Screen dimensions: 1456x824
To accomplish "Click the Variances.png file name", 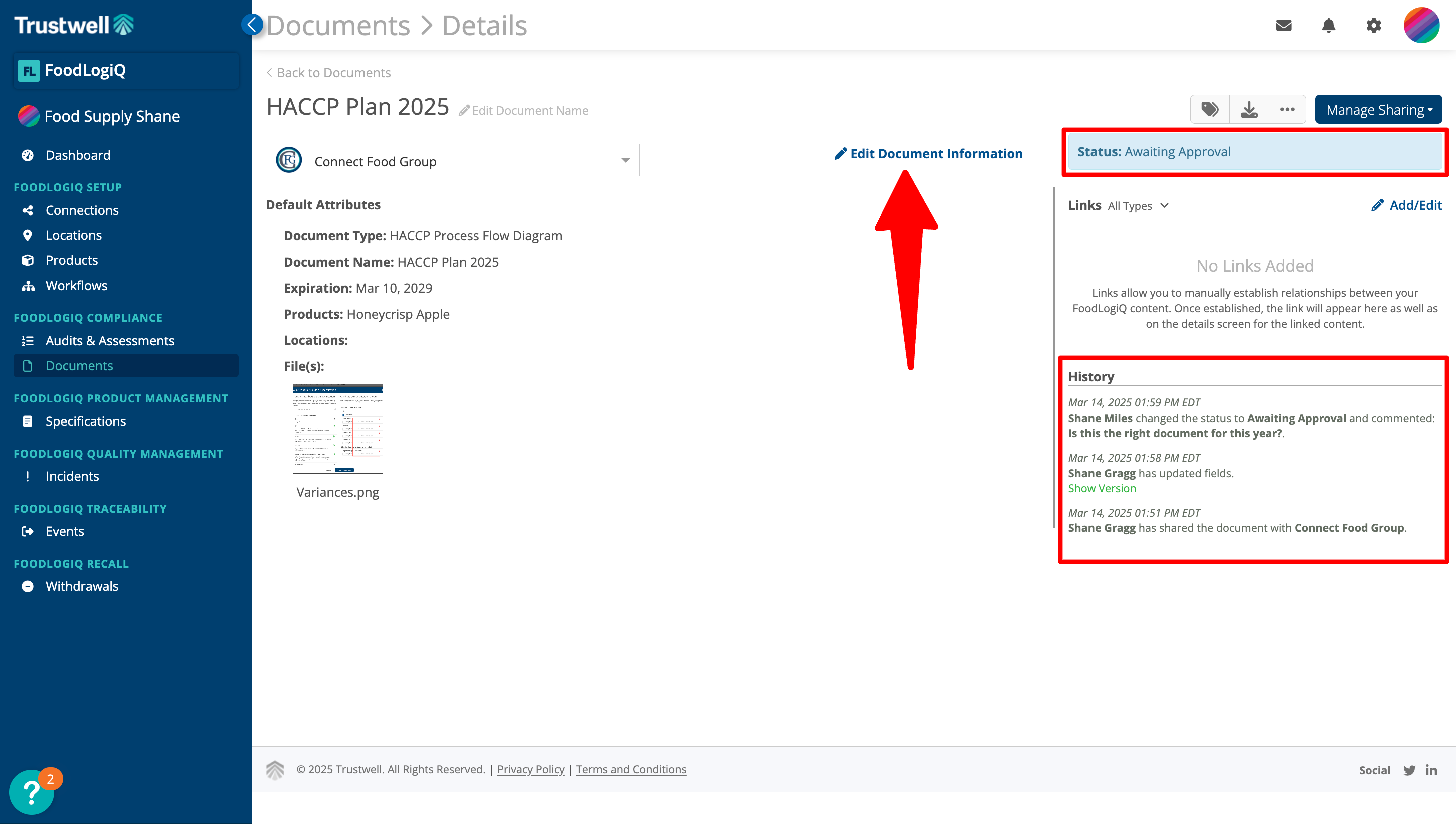I will coord(338,492).
